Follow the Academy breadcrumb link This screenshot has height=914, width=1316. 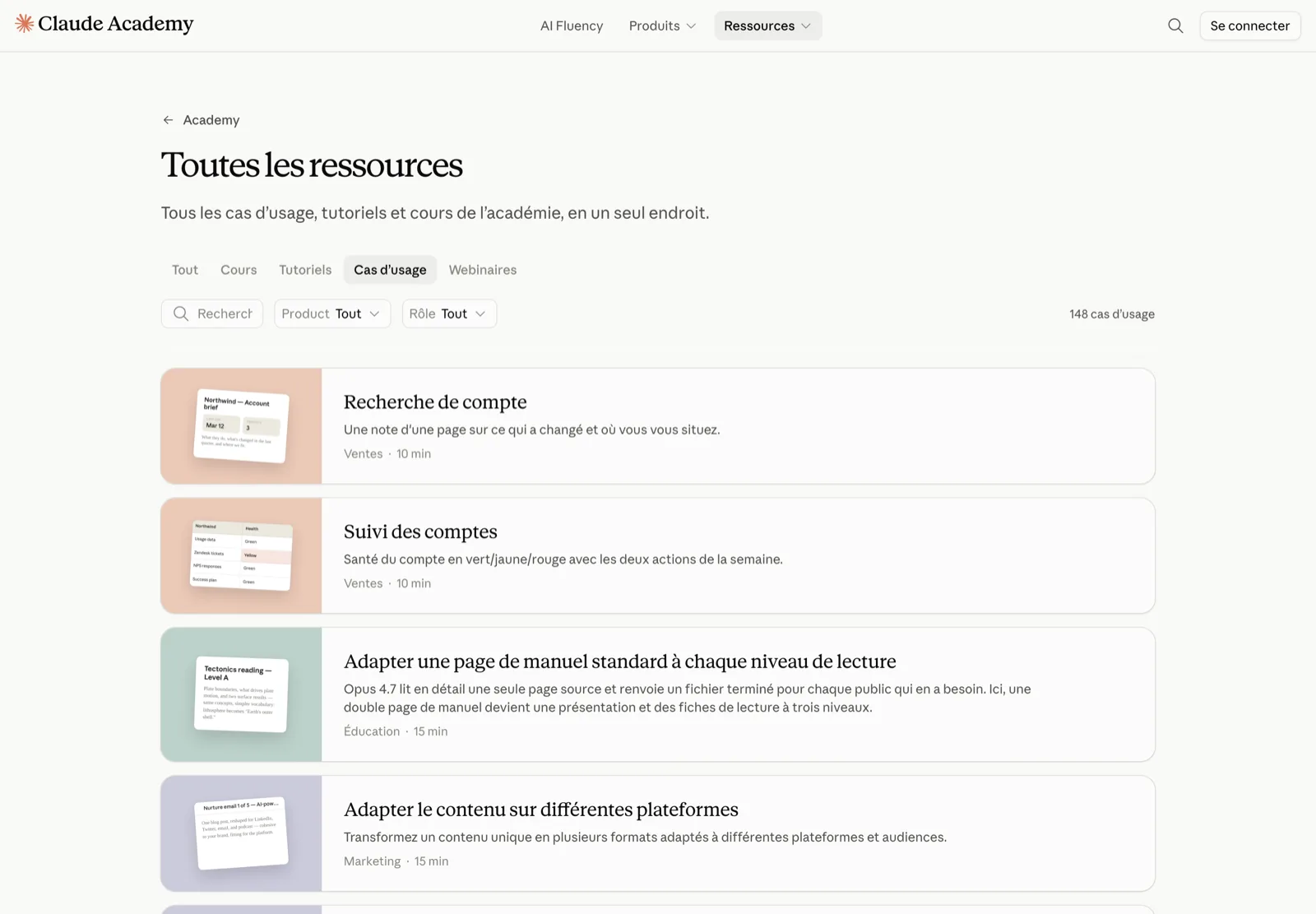click(211, 120)
